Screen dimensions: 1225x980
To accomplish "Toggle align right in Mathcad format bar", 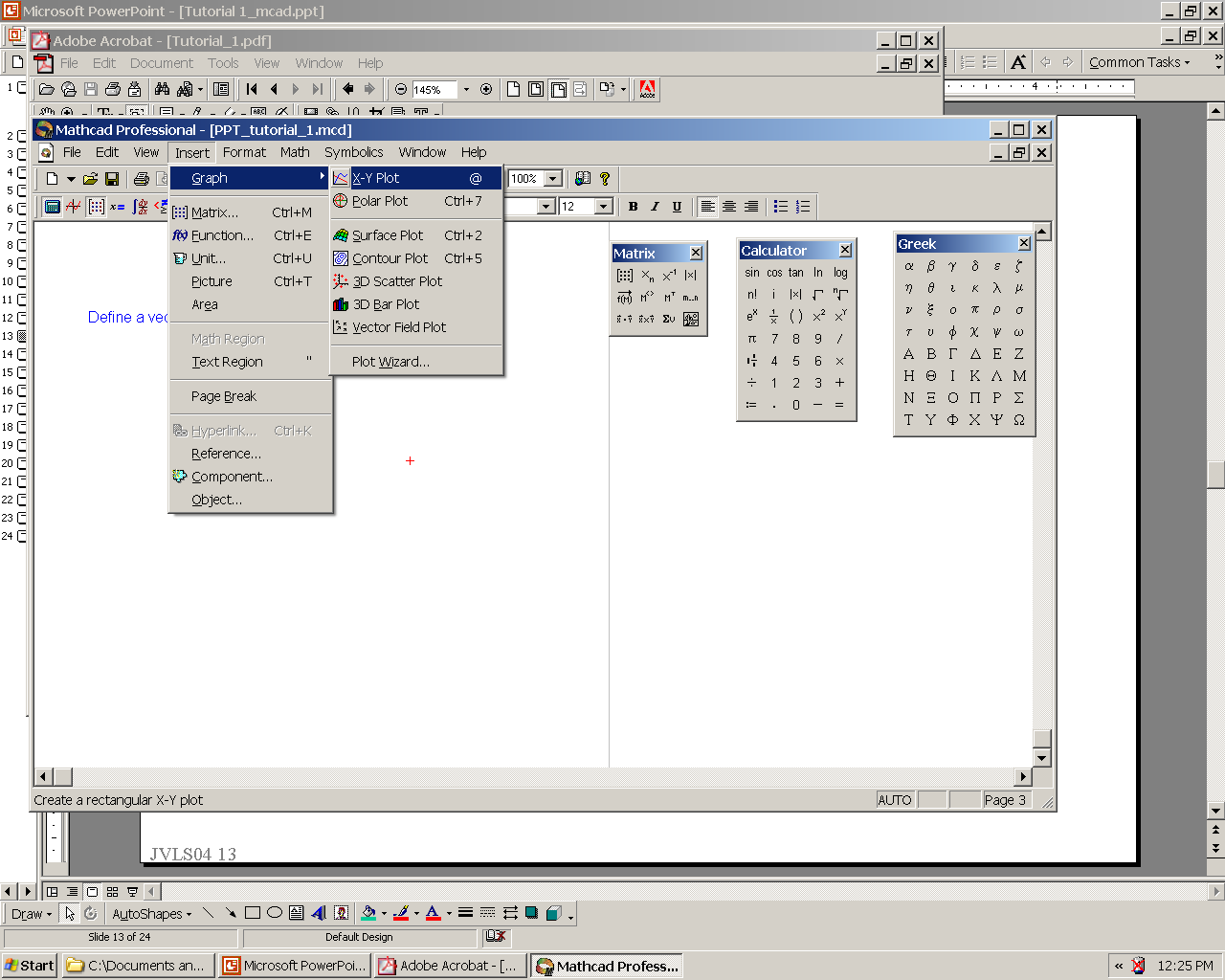I will click(x=751, y=207).
